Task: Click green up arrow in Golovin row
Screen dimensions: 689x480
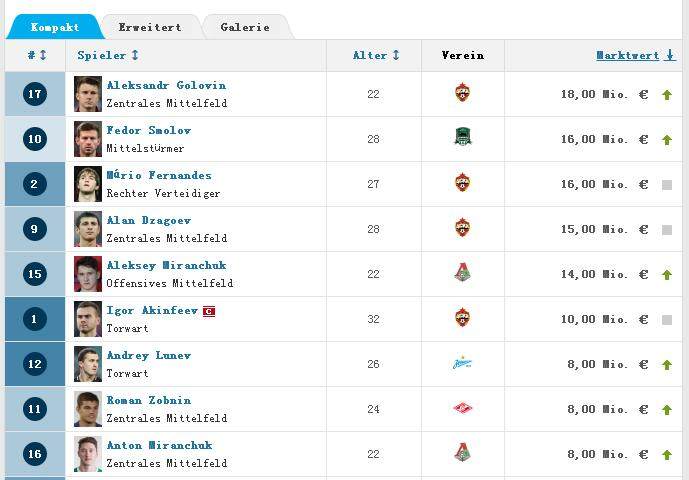Action: click(x=667, y=95)
